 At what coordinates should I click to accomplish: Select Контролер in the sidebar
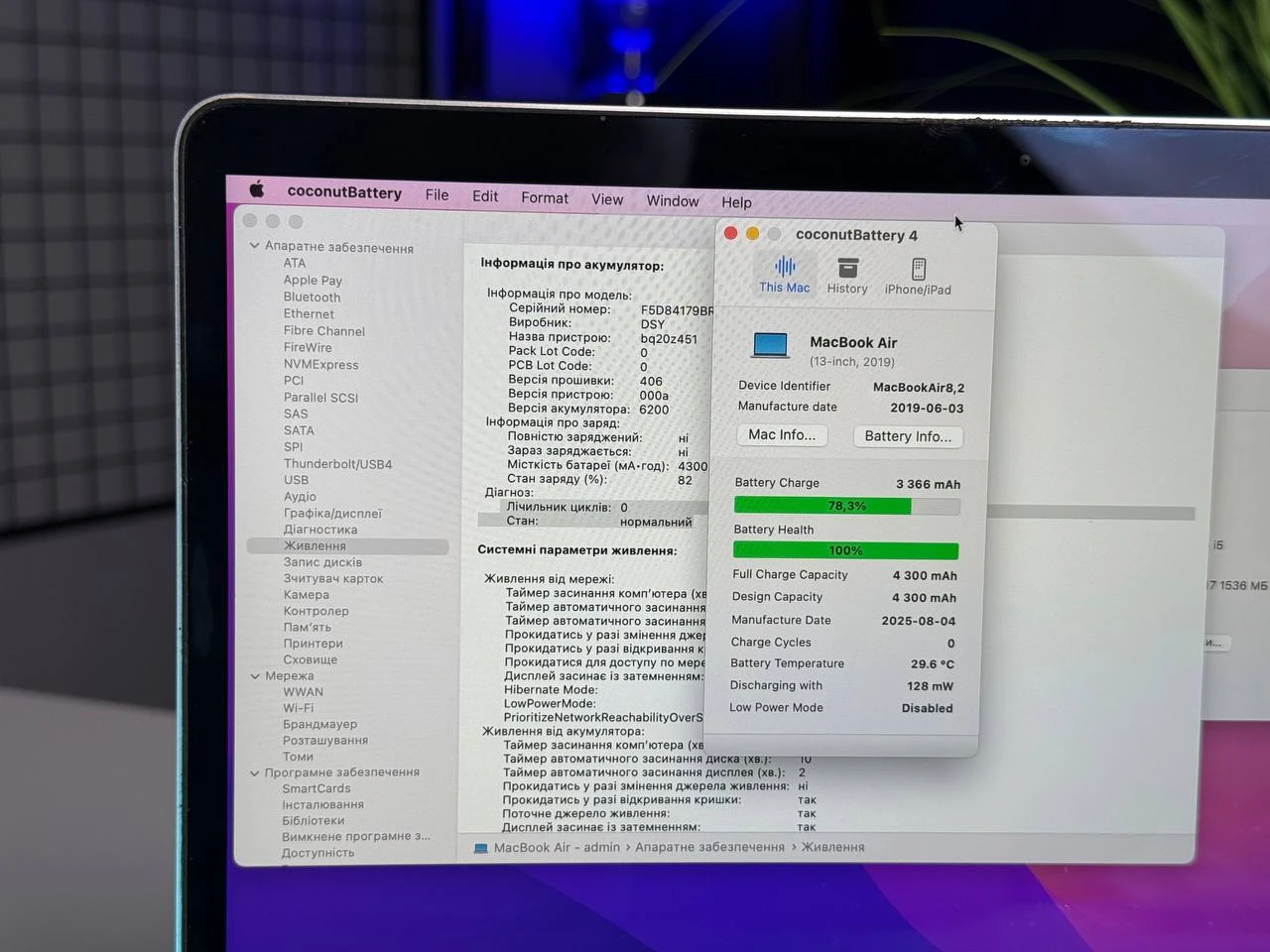pyautogui.click(x=316, y=611)
